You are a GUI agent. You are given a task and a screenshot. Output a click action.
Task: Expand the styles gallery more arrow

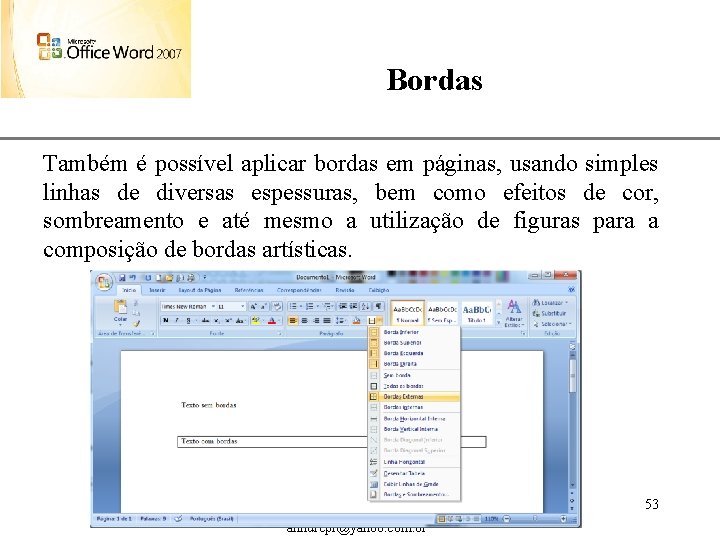(499, 322)
